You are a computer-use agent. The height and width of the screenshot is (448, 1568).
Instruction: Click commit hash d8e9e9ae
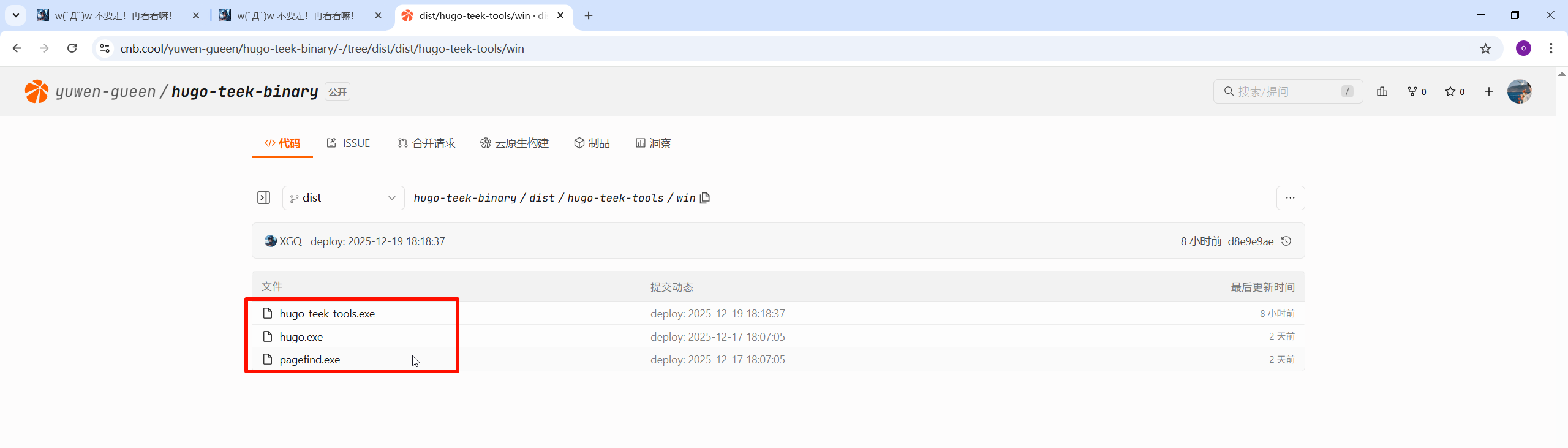click(x=1250, y=241)
